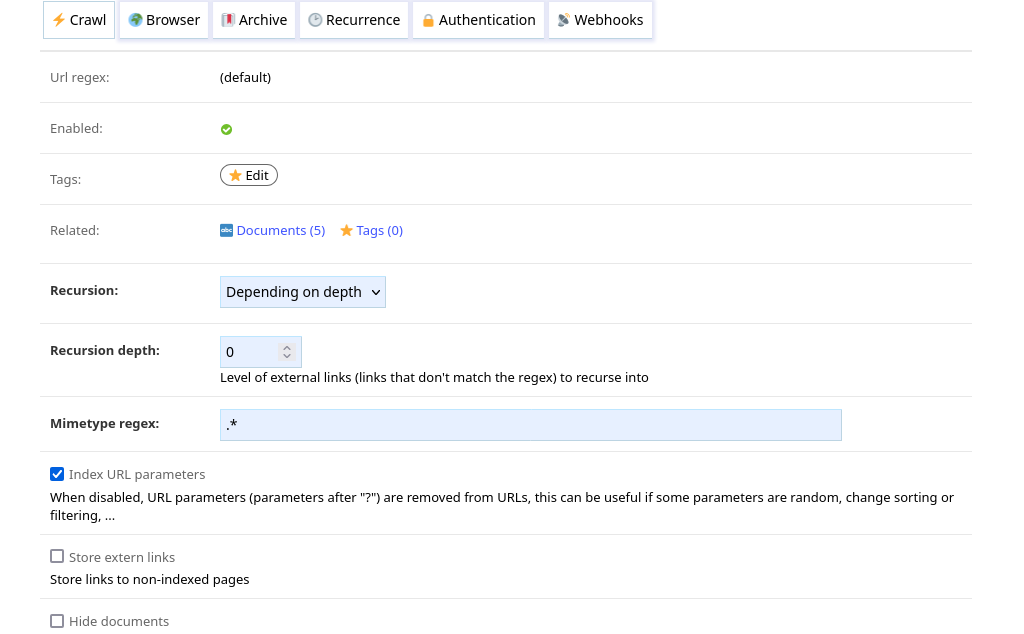Click the (default) Url regex value
Screen dimensions: 1024x634
pos(246,77)
